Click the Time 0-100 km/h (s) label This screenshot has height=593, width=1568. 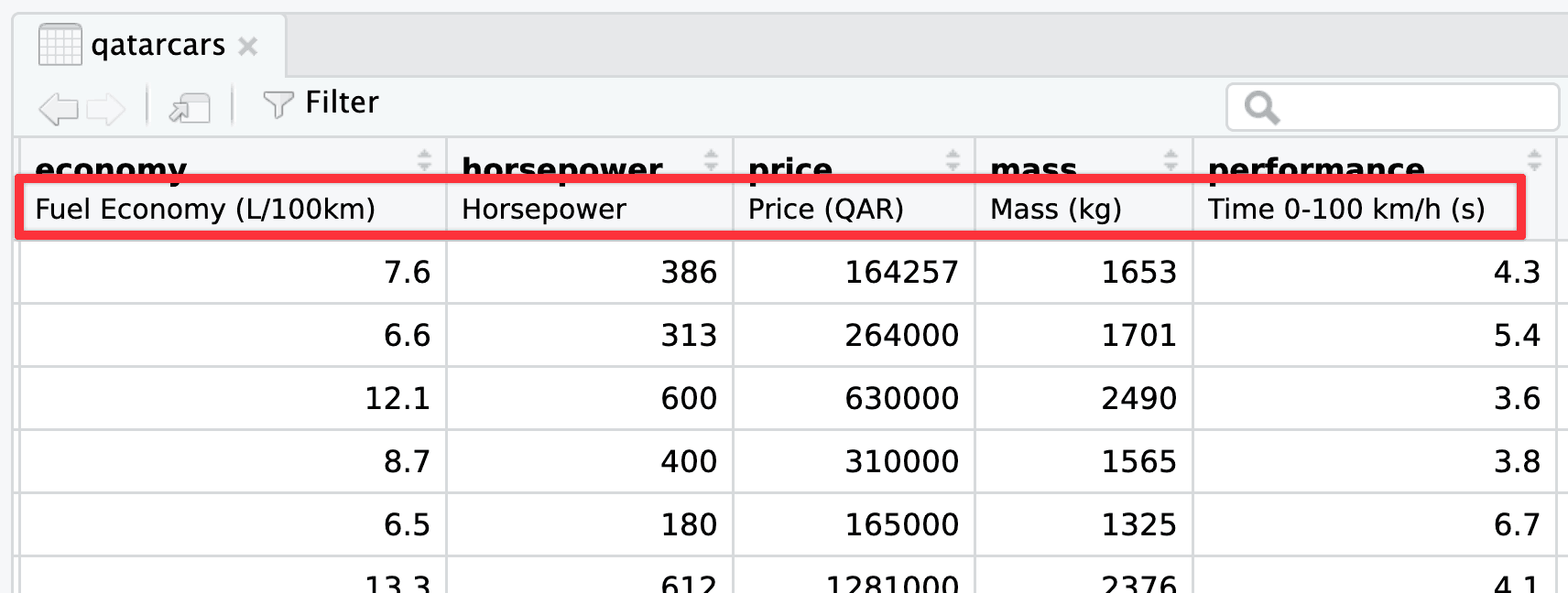1345,210
